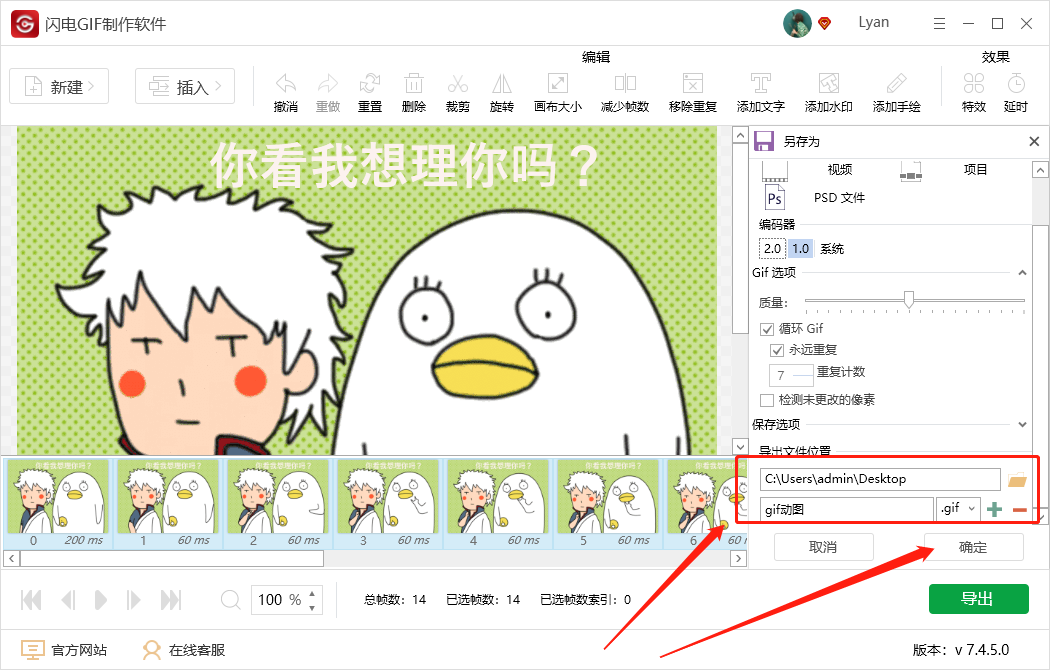Open the 添加文字 add text tool

click(760, 84)
